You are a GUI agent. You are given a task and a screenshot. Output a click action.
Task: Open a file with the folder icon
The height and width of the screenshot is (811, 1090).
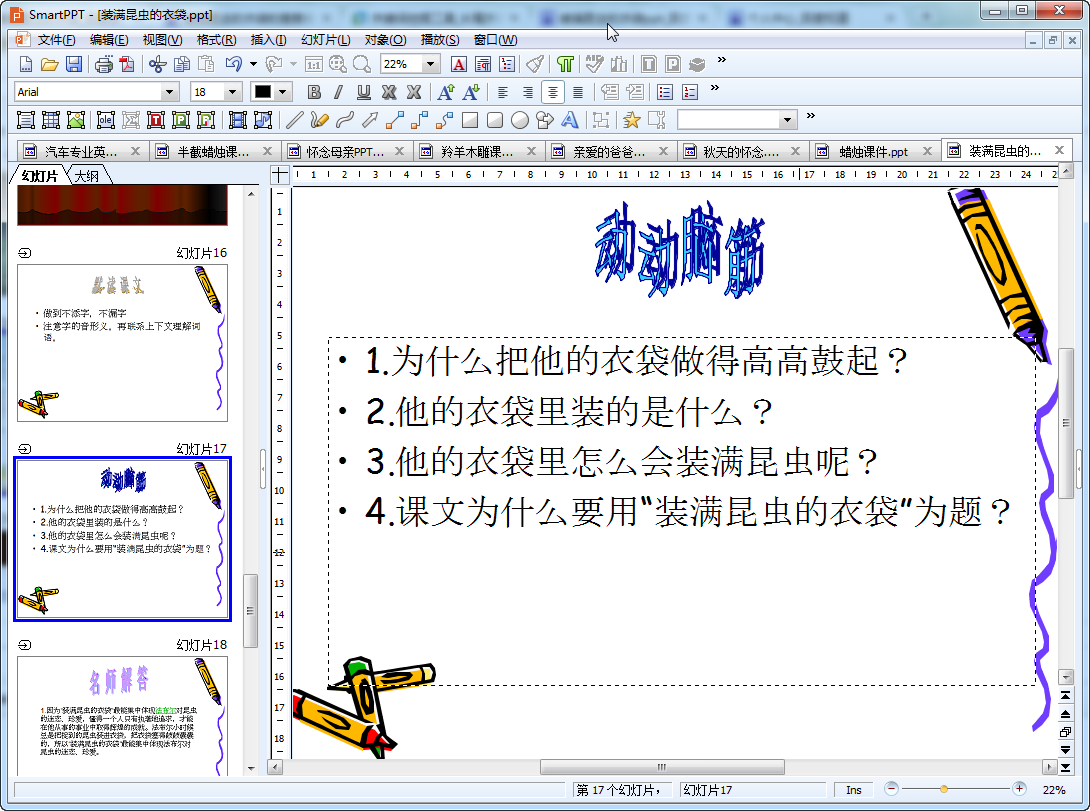click(49, 65)
